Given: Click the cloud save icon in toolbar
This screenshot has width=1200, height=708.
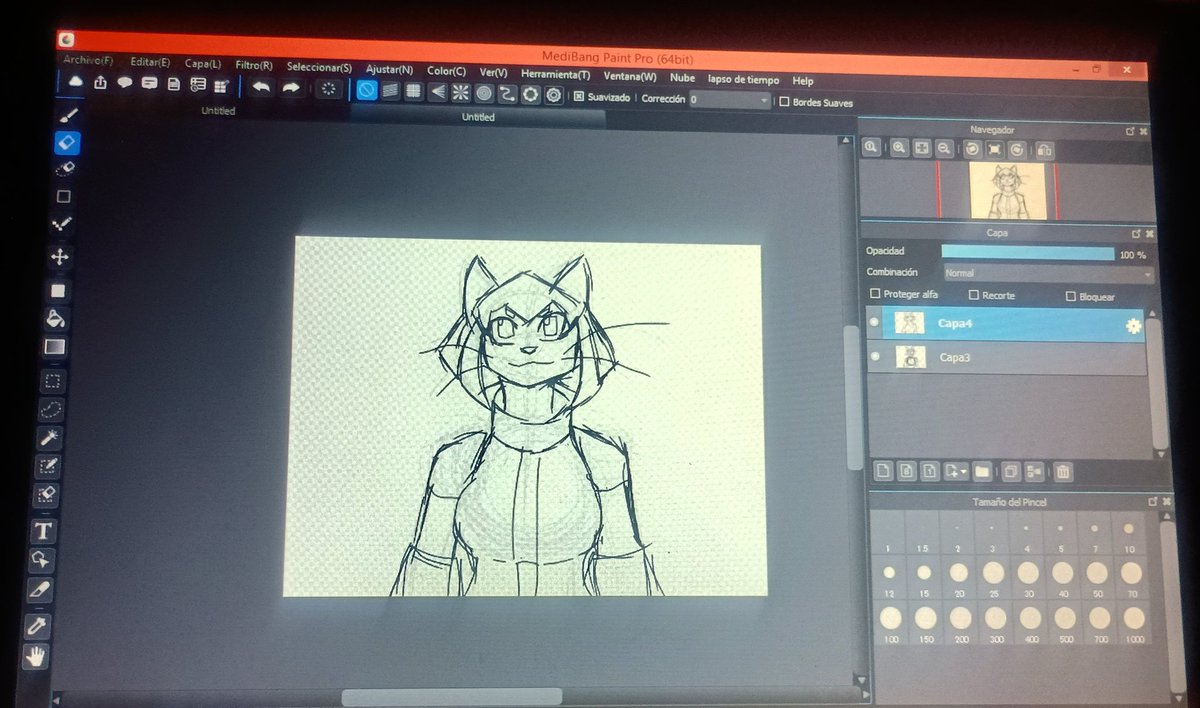Looking at the screenshot, I should [76, 80].
